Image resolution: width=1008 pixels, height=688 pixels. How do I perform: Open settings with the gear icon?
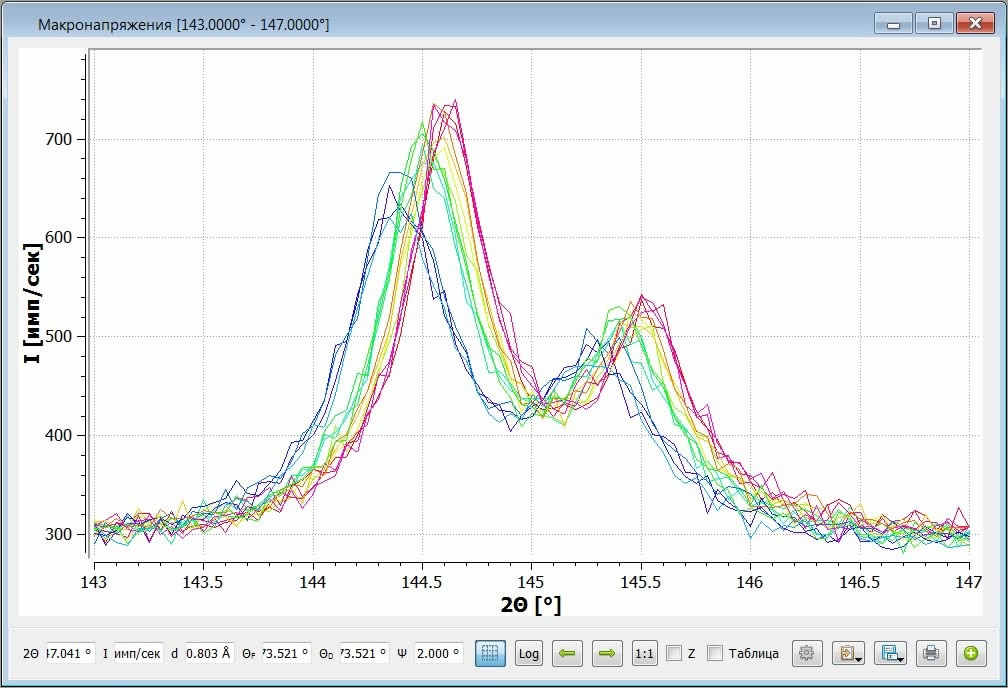(x=808, y=654)
